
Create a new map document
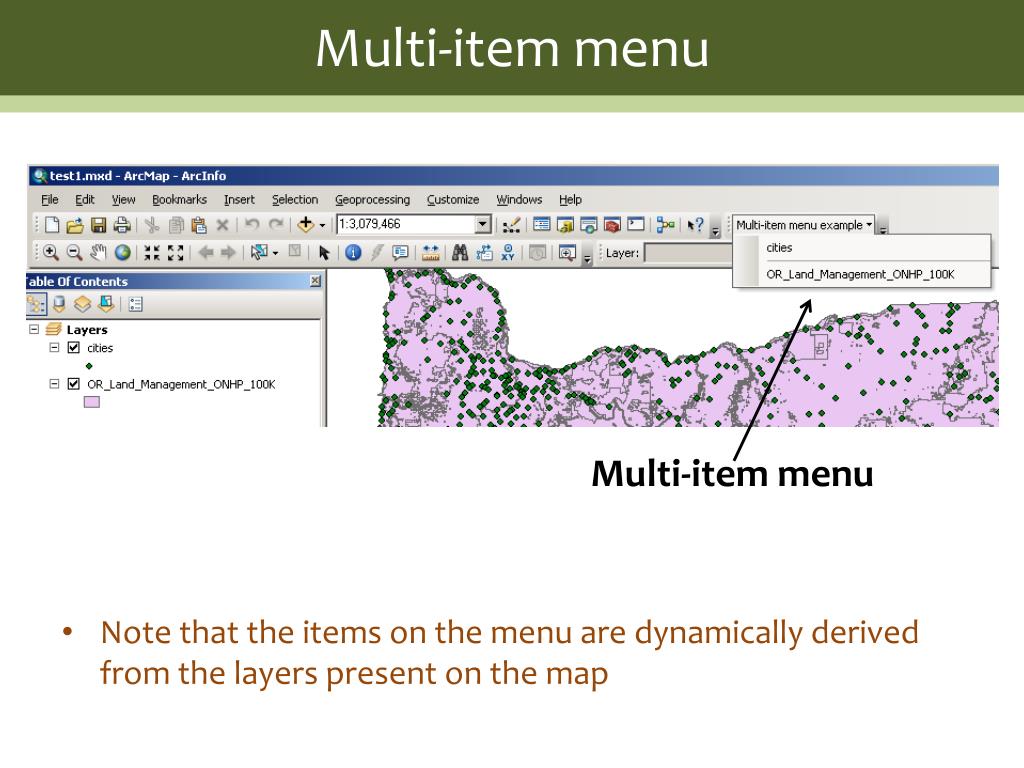(52, 225)
